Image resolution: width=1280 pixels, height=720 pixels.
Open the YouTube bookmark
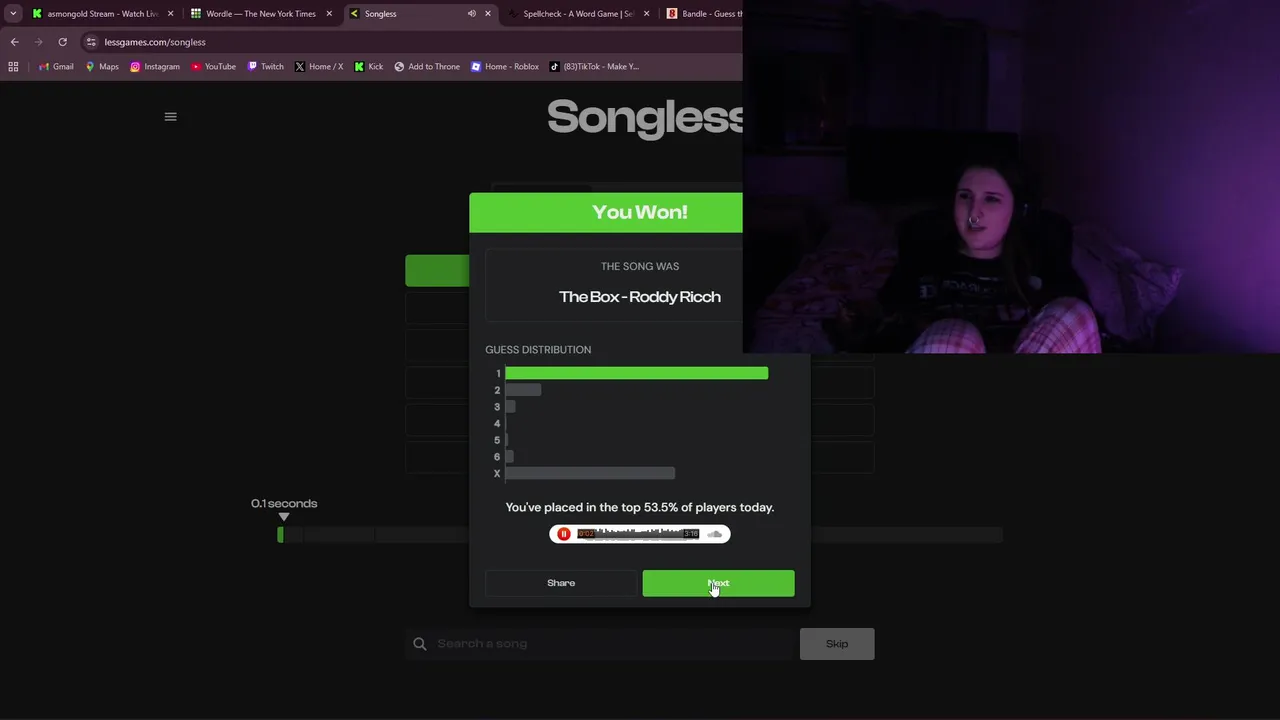point(213,67)
